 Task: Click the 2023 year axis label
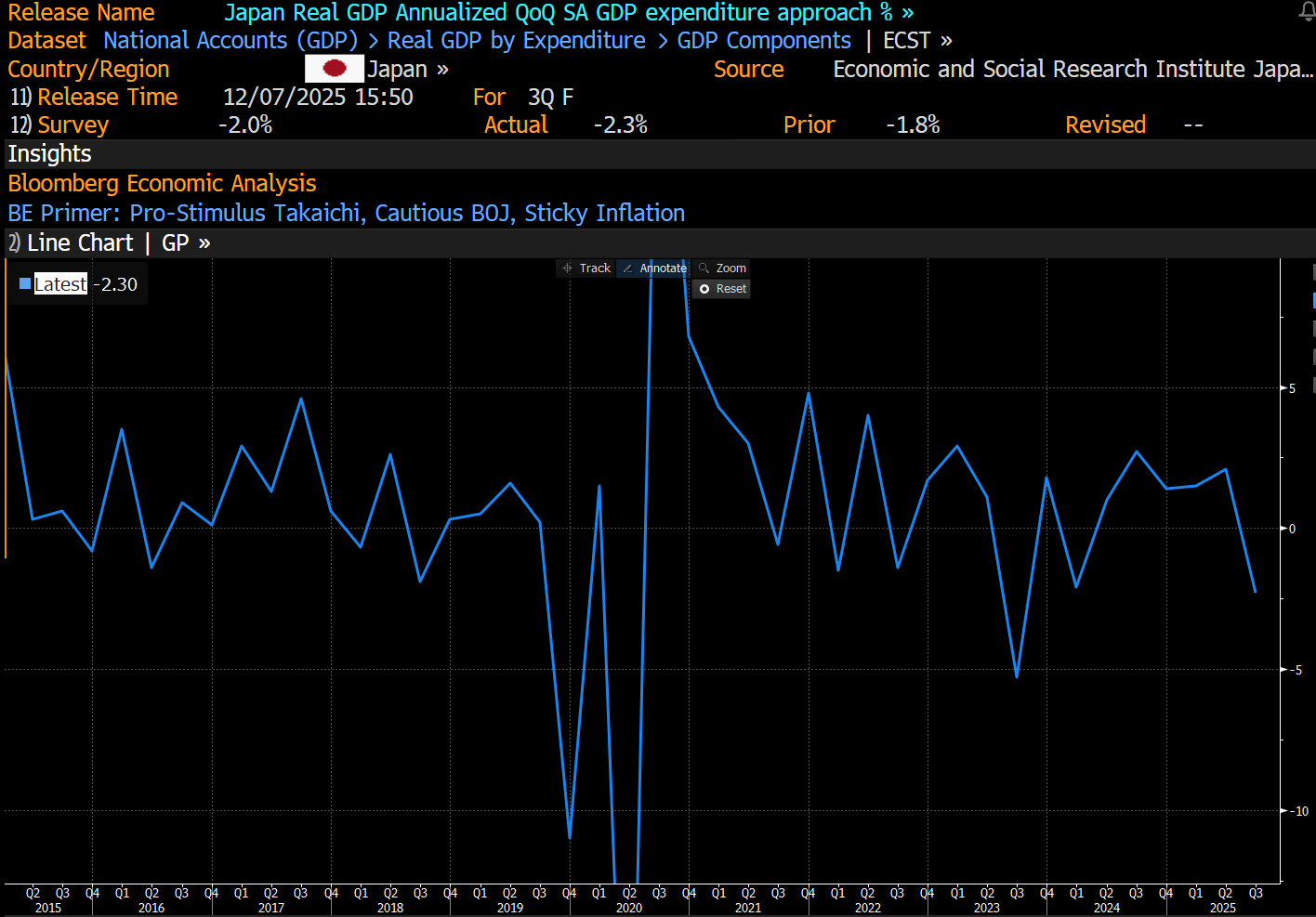click(x=987, y=908)
